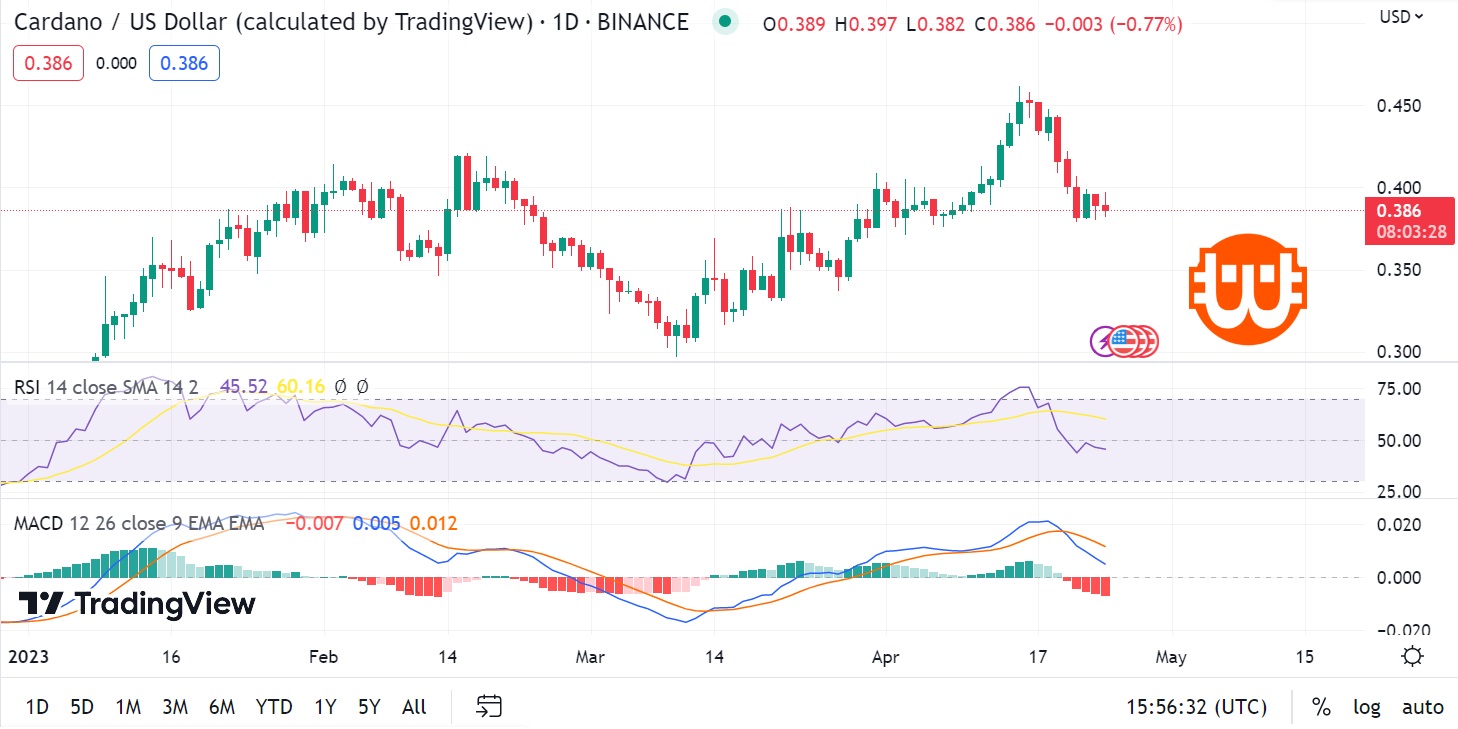Click the May label on the time axis
1458x729 pixels.
[x=1170, y=657]
